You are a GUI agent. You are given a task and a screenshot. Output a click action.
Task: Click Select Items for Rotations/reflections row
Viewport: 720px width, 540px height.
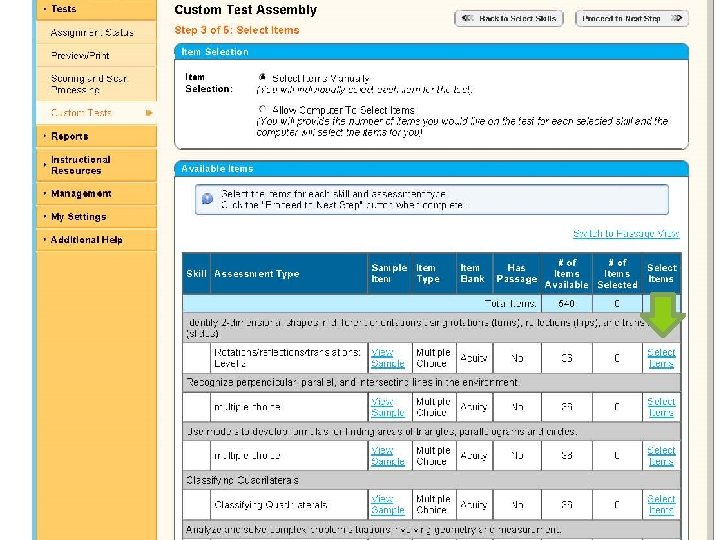(661, 358)
